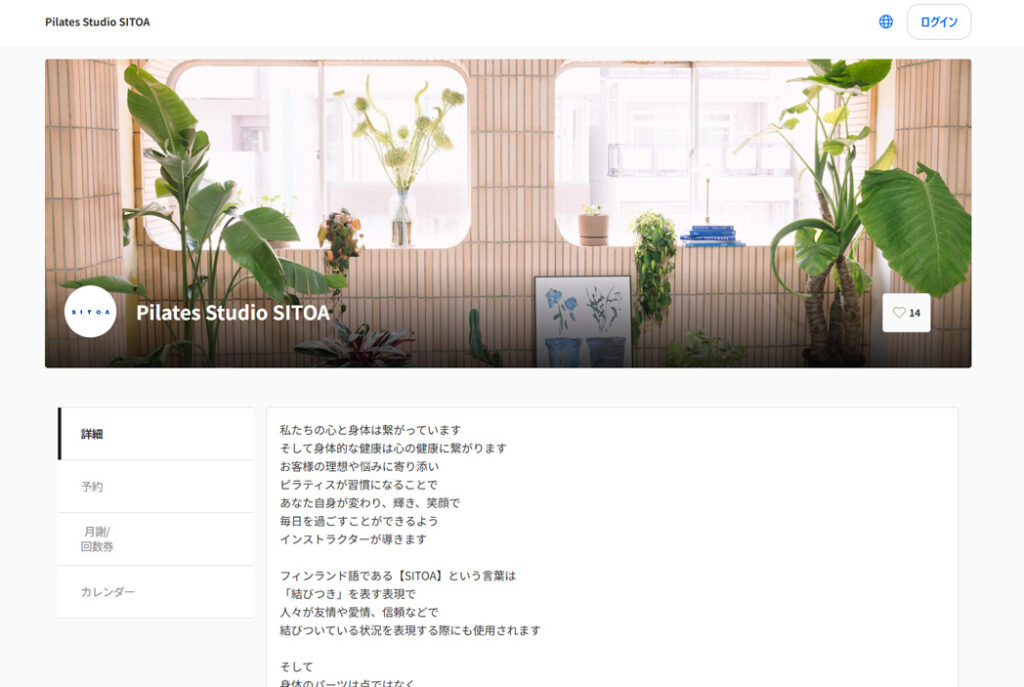This screenshot has width=1024, height=687.
Task: Click the text line インストラクターが導きます
Action: 353,539
